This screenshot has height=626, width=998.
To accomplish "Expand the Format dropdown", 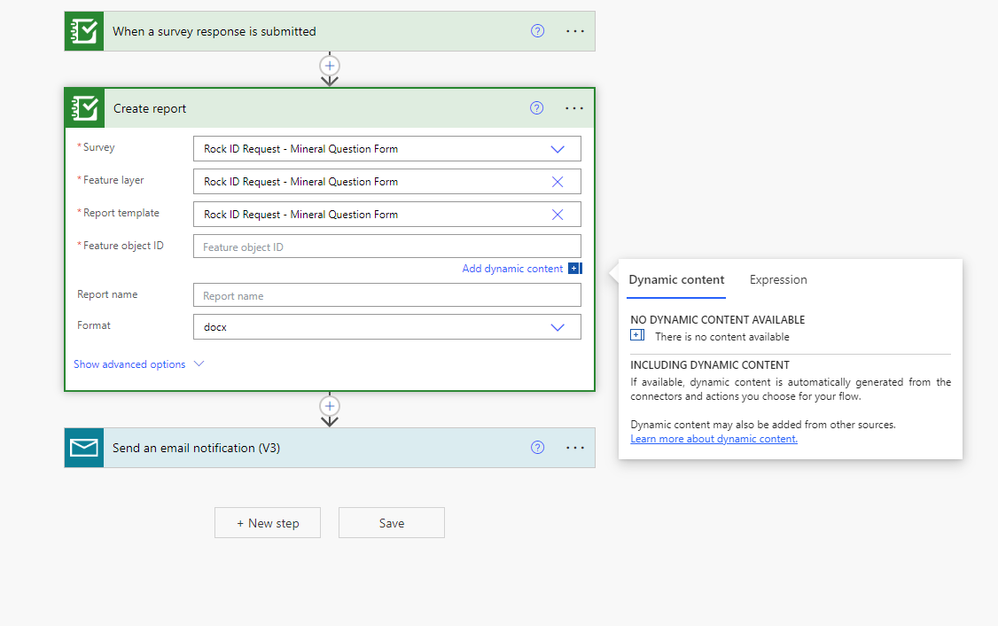I will coord(557,327).
